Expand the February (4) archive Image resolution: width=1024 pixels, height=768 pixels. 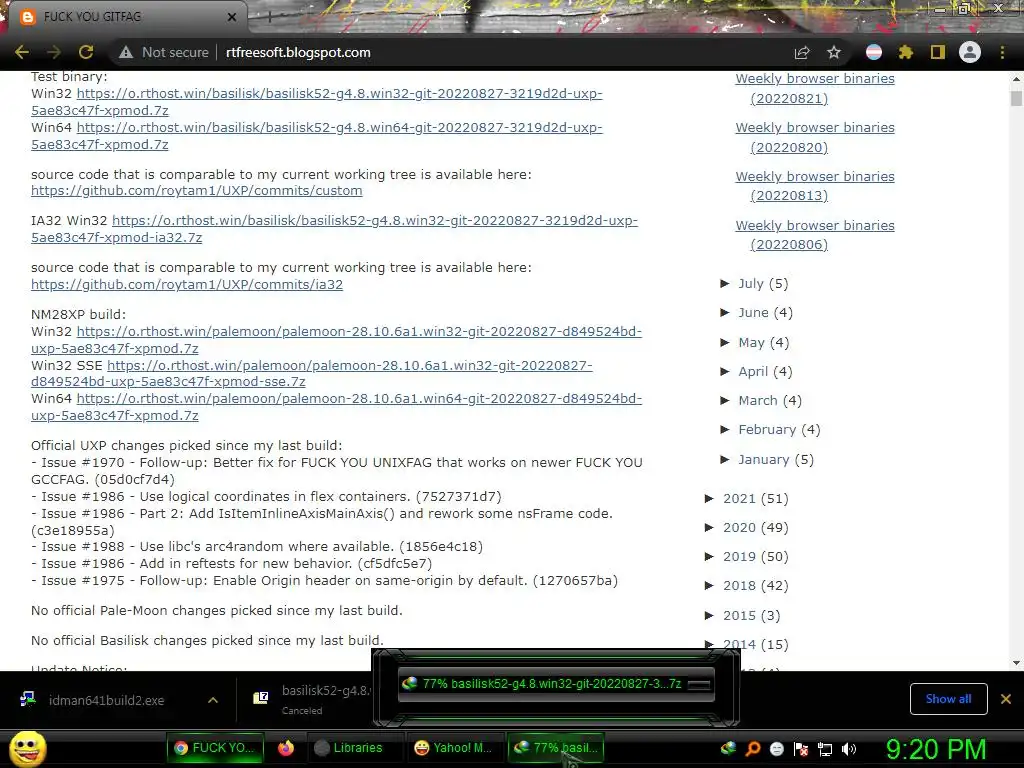725,430
